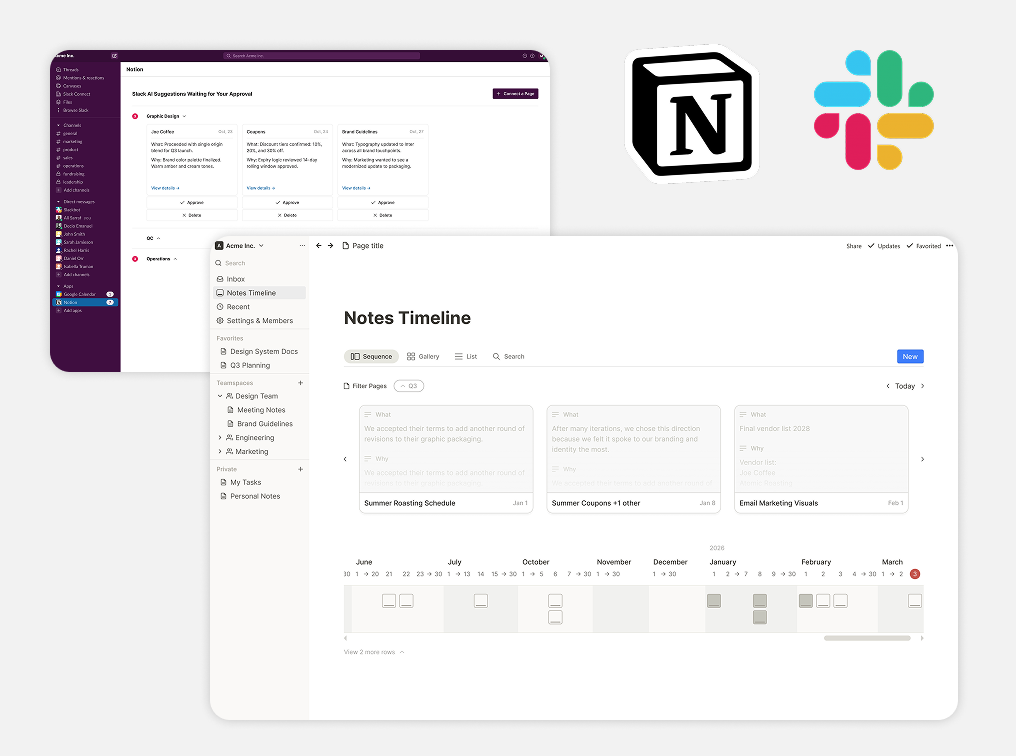Click the plus icon beside Teamspaces

point(301,383)
